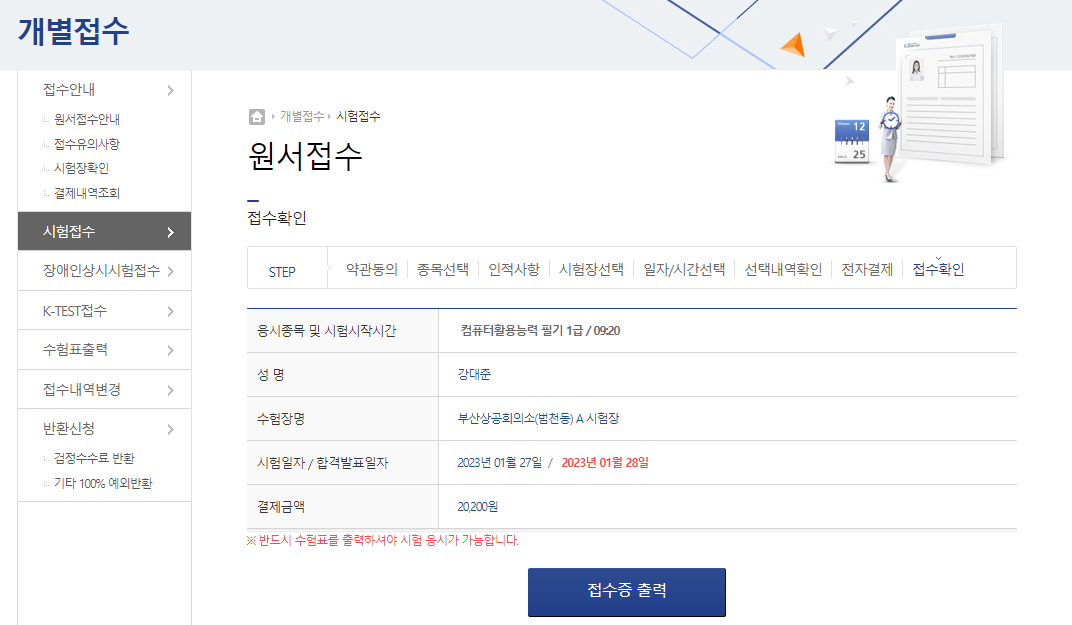Open 검정수수료 반환 submenu link
The image size is (1072, 625).
[x=94, y=458]
